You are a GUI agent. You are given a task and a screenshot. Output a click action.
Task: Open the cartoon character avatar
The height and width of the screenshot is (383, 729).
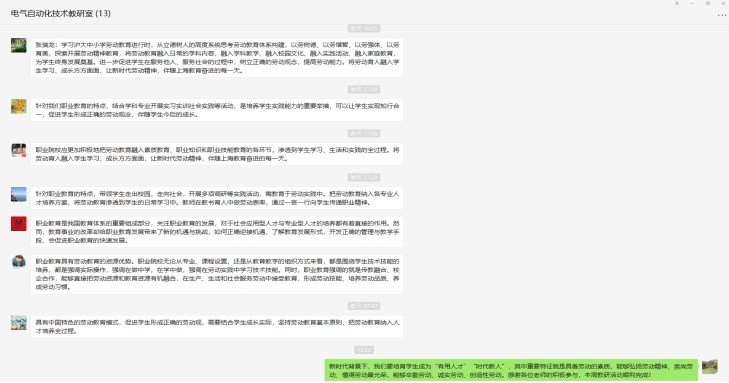[19, 262]
